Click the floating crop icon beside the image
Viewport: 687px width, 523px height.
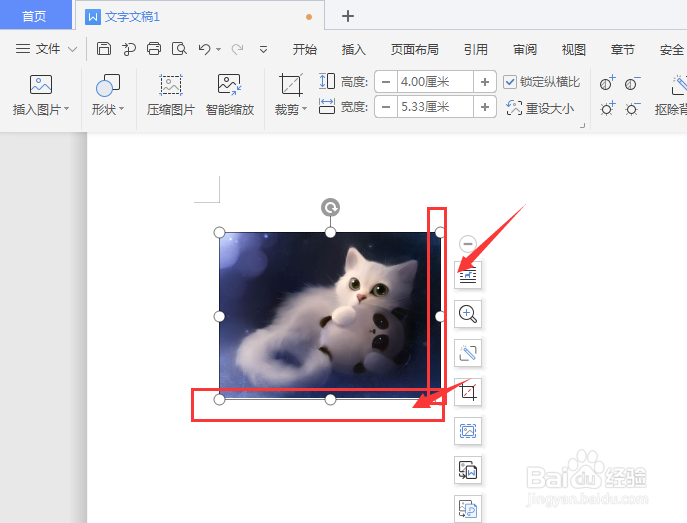tap(468, 392)
